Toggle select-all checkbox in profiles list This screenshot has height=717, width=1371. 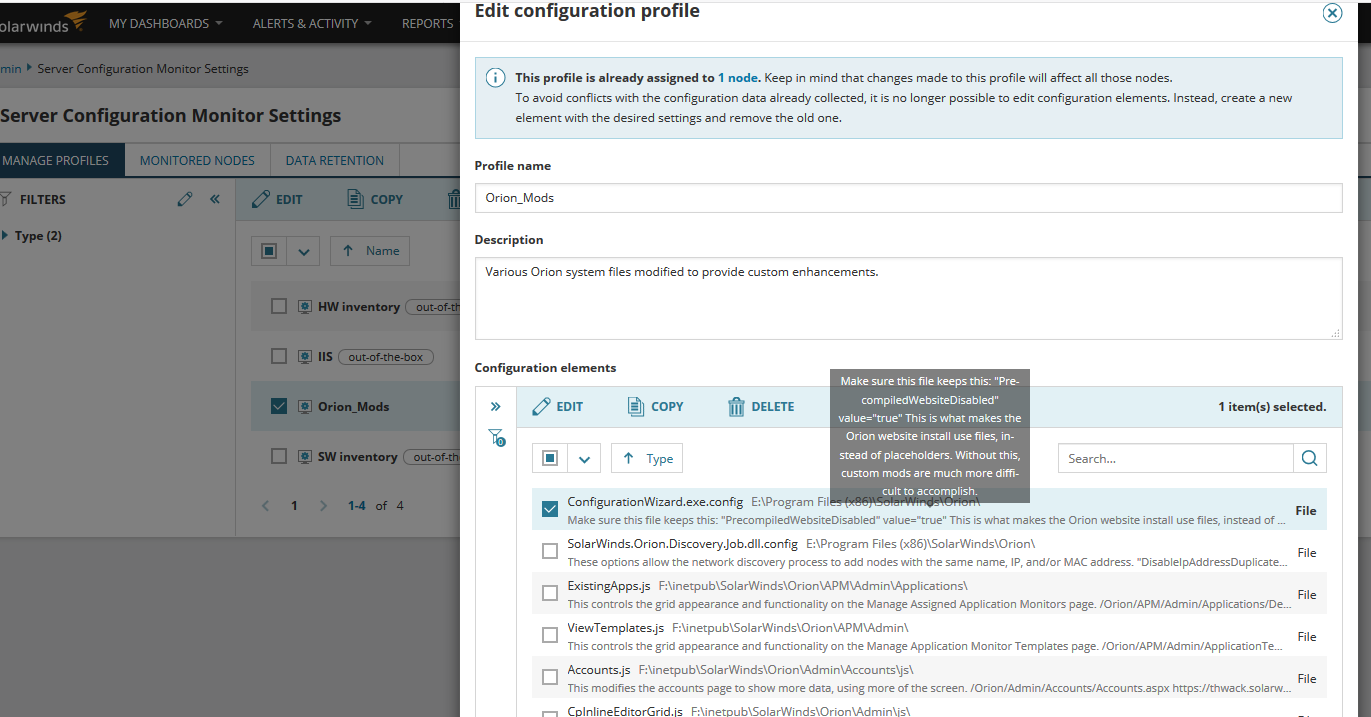tap(269, 251)
